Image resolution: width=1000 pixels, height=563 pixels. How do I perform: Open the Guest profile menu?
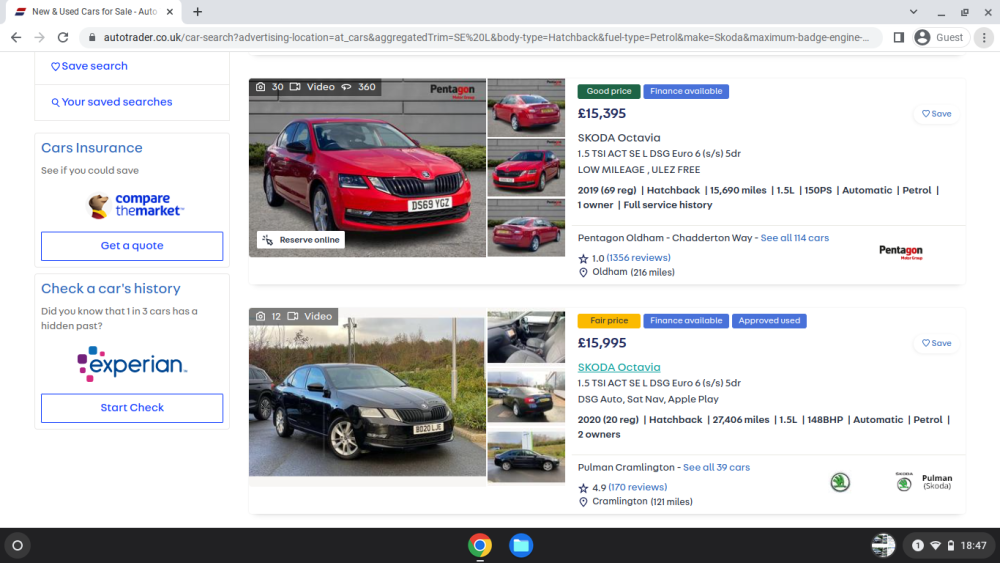(x=940, y=38)
